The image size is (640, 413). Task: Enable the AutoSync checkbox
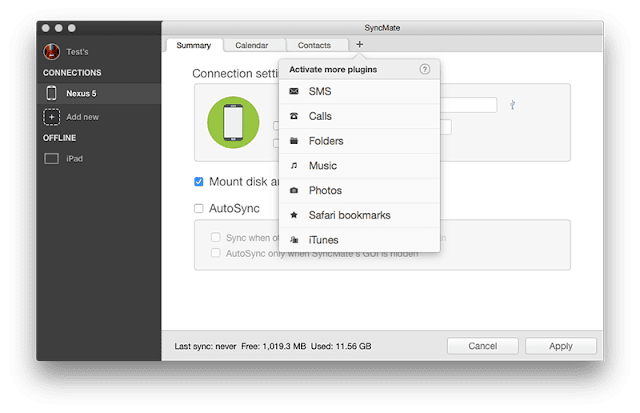(x=199, y=209)
